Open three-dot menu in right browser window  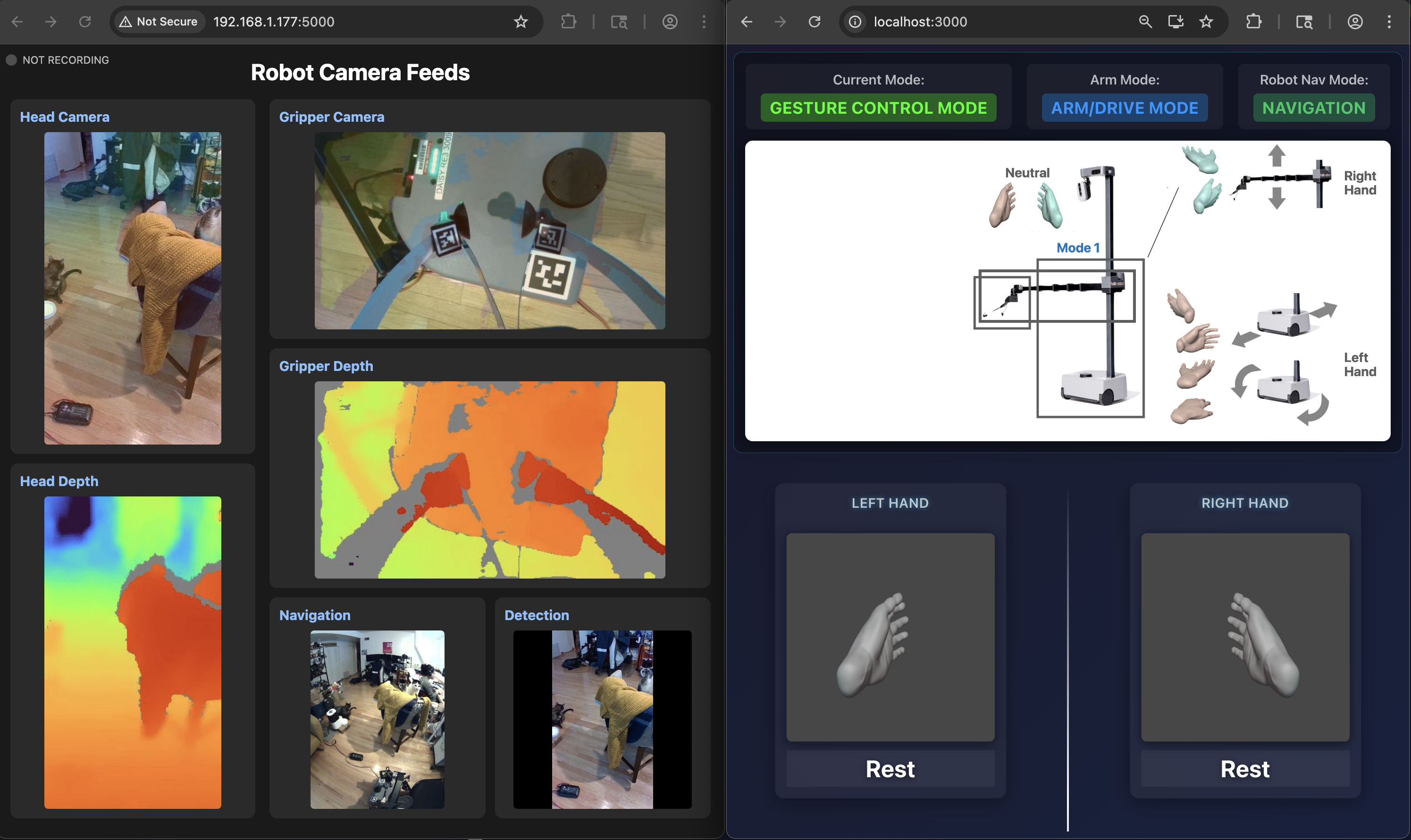coord(1389,22)
